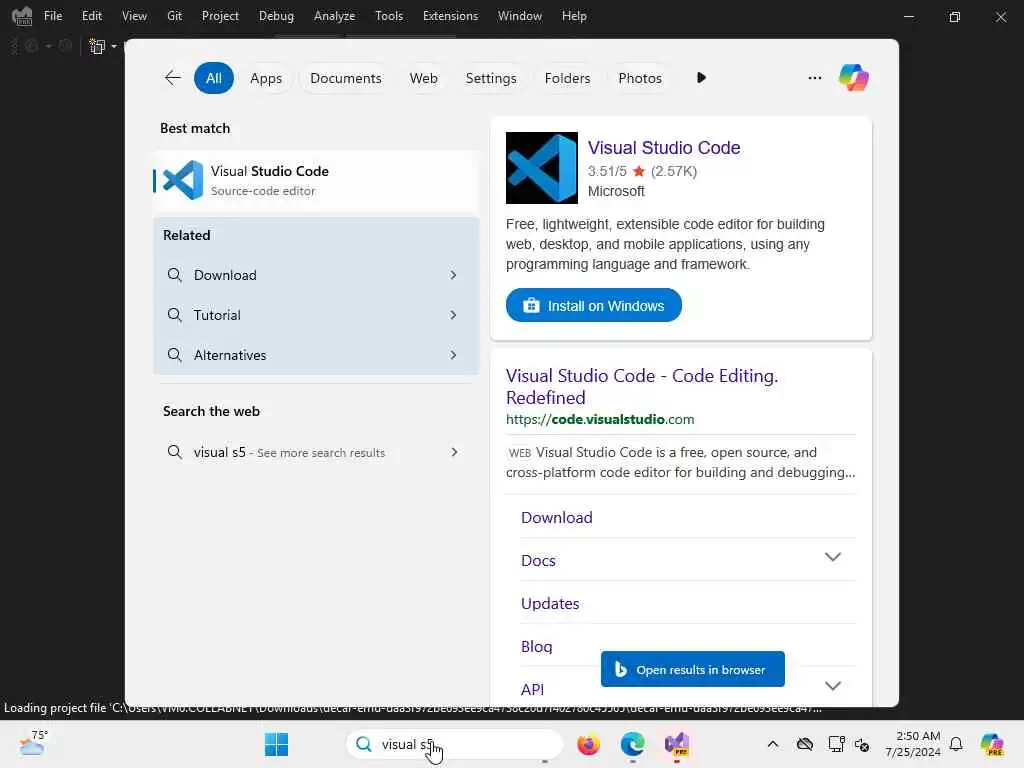Open Firefox from the taskbar
The width and height of the screenshot is (1024, 768).
(x=588, y=744)
